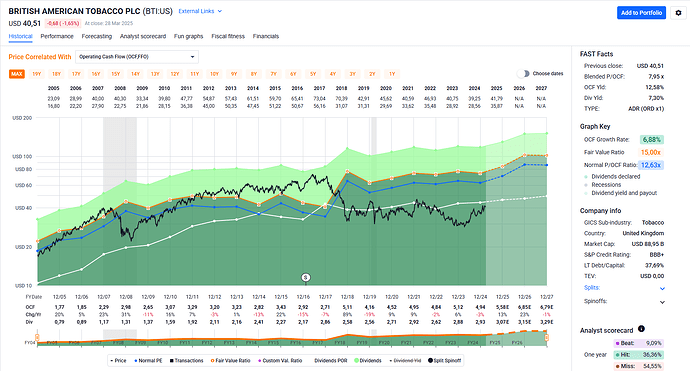
Task: Select the 2Y time range
Action: click(x=372, y=74)
